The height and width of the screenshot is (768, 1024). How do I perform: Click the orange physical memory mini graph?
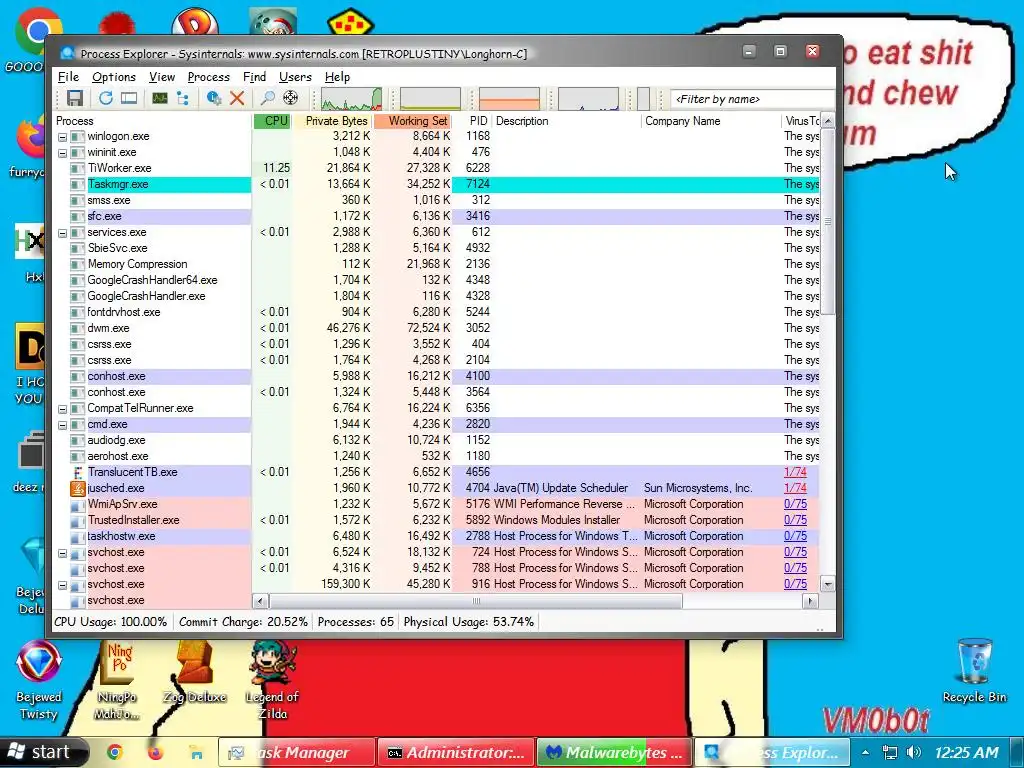tap(509, 99)
